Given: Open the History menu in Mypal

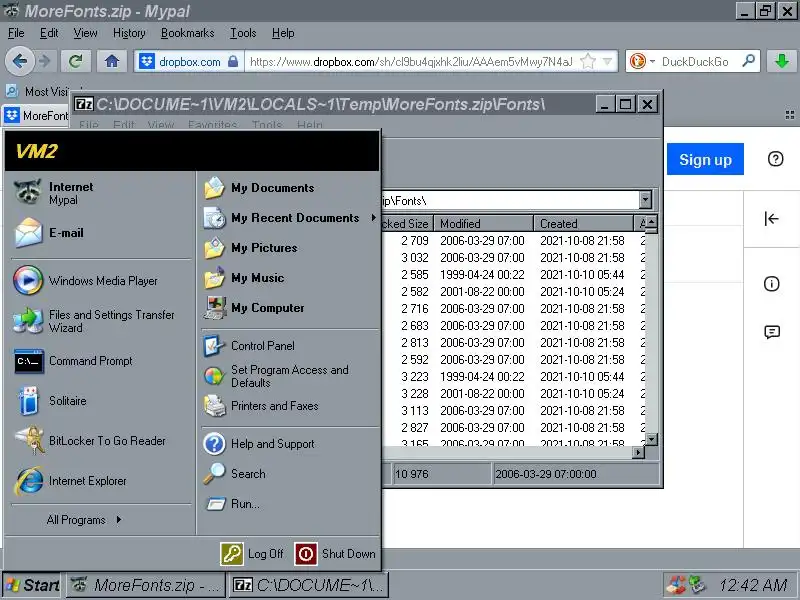Looking at the screenshot, I should [129, 33].
